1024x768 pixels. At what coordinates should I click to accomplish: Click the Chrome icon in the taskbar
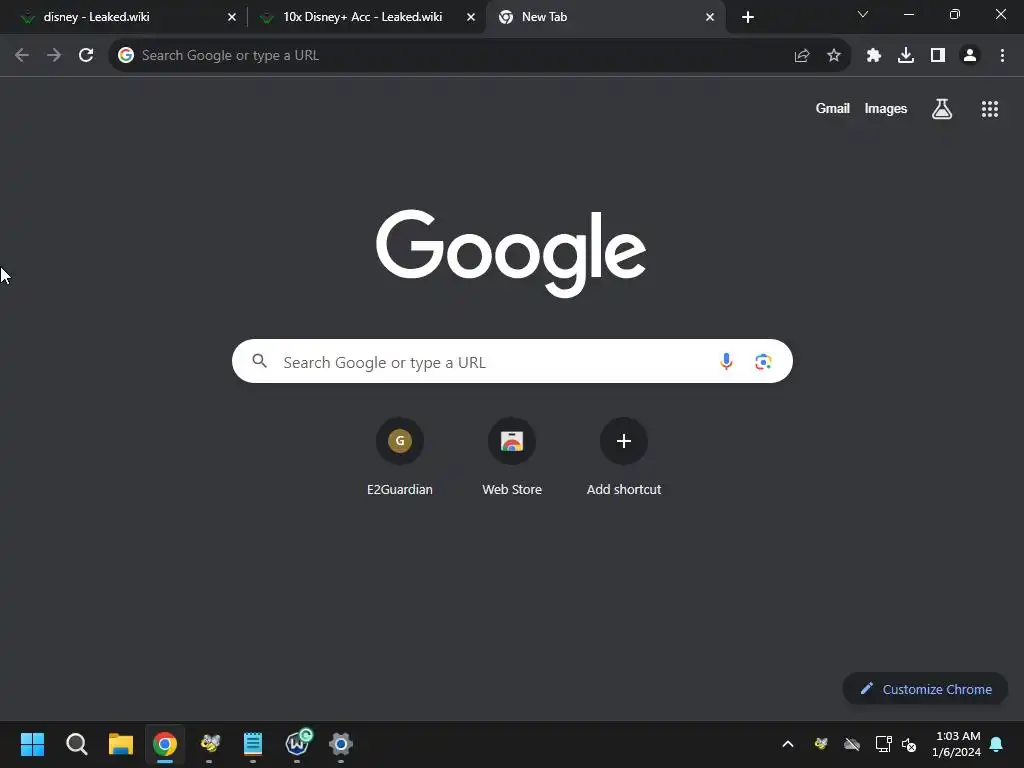pos(165,744)
